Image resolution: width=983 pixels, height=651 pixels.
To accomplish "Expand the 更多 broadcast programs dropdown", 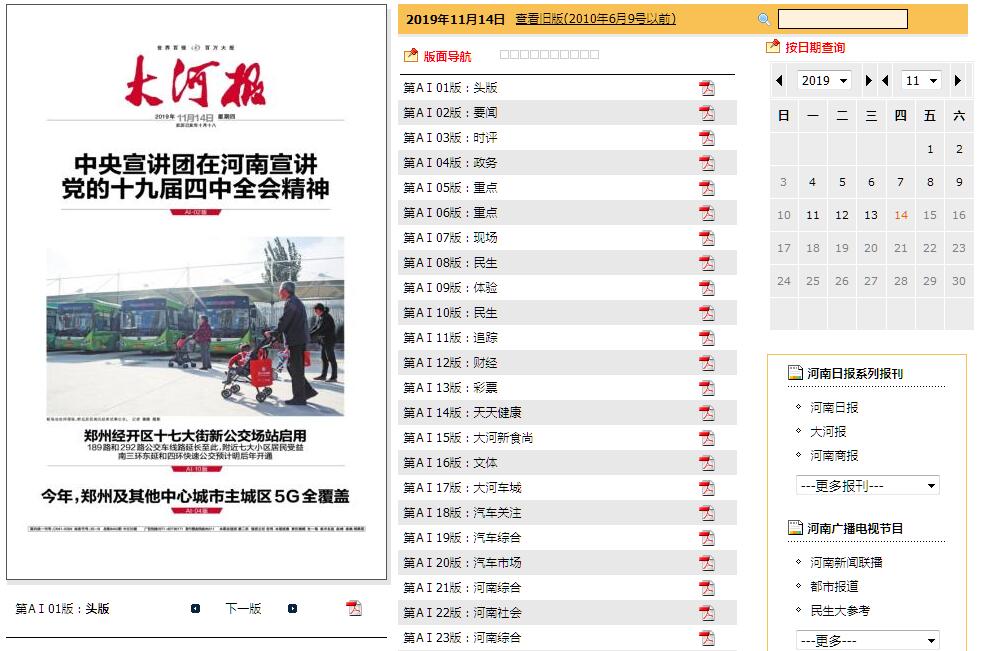I will click(868, 640).
